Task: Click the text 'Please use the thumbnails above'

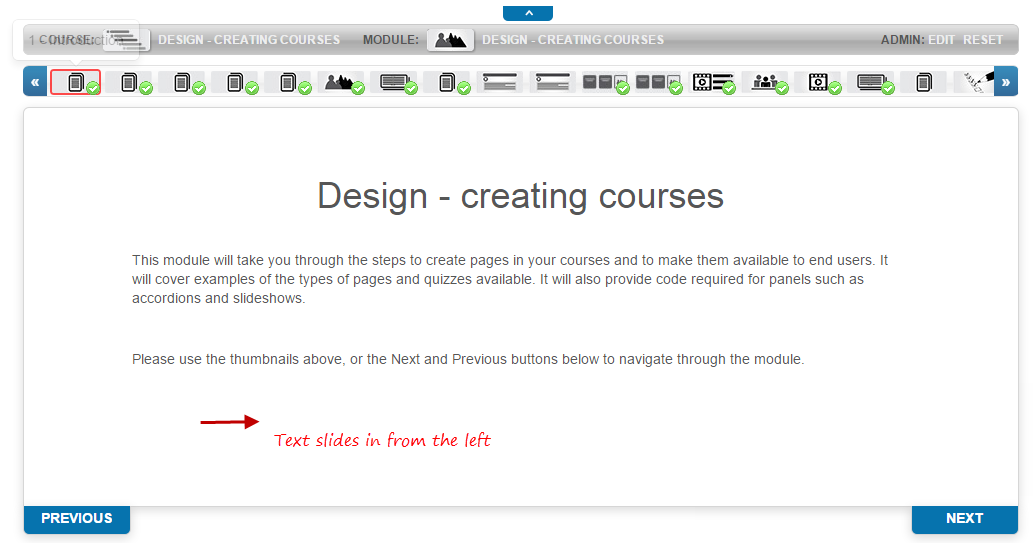Action: pos(468,360)
